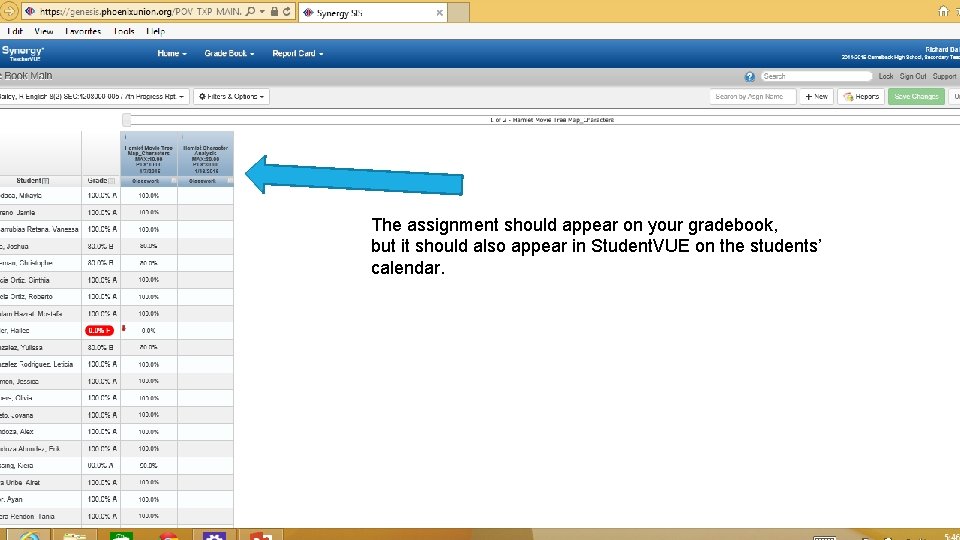The image size is (960, 540).
Task: Click the browser home icon
Action: 943,12
